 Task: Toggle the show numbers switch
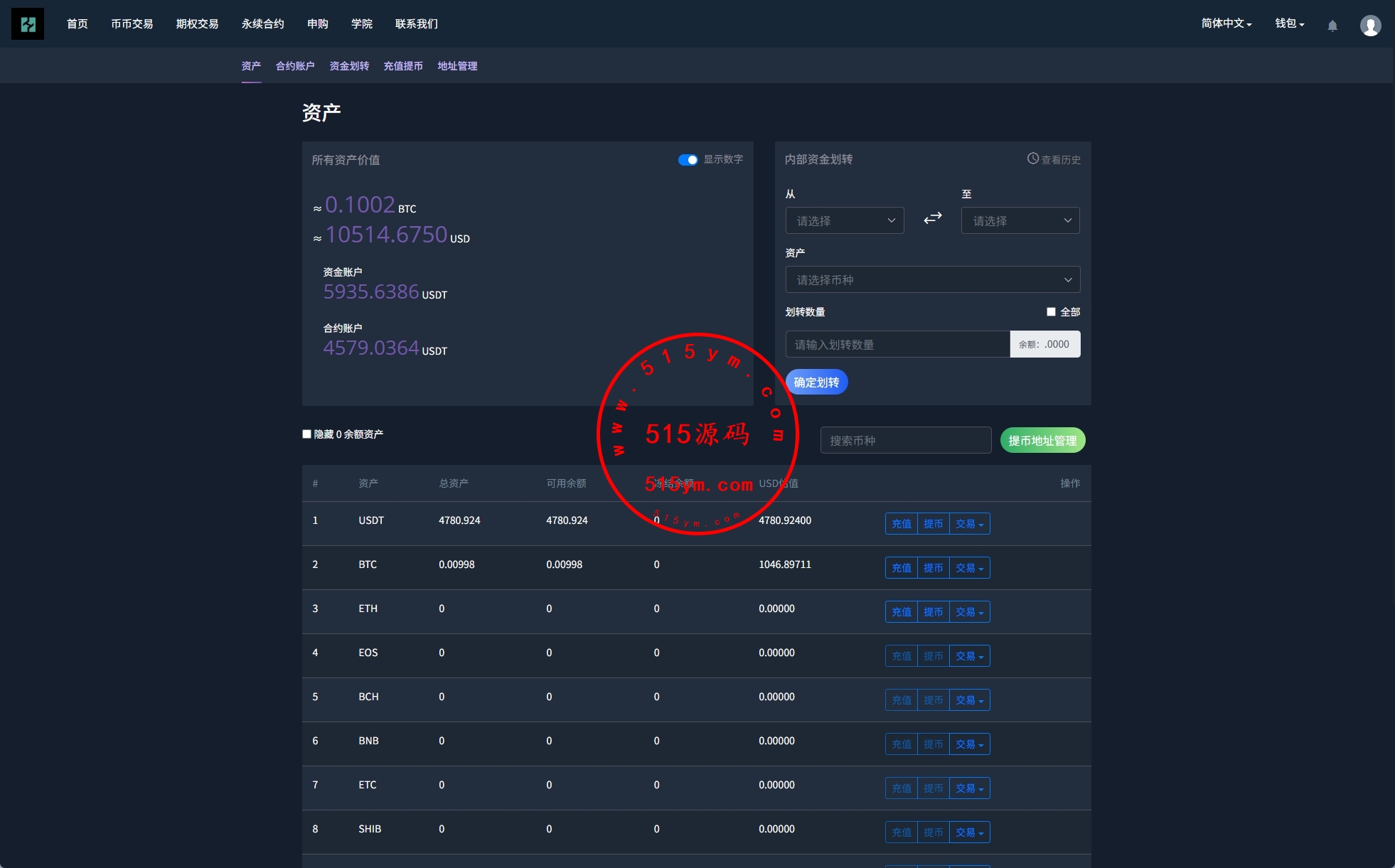pos(688,160)
